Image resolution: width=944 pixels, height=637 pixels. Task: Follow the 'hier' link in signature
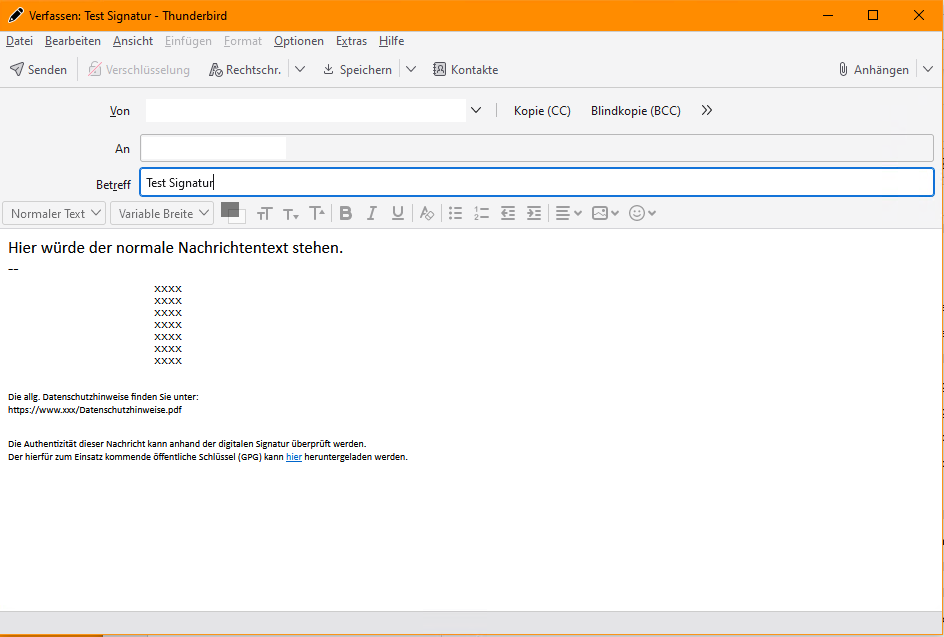(293, 457)
